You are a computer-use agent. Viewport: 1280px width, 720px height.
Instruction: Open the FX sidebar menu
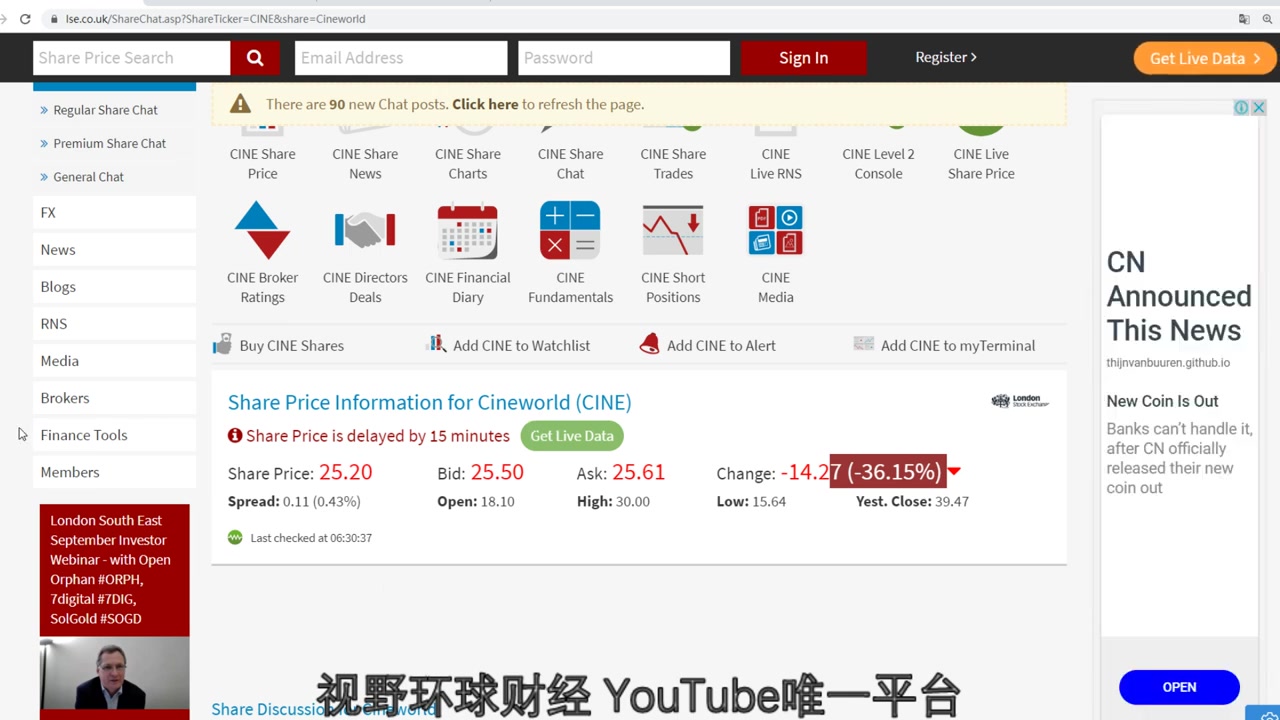(114, 212)
